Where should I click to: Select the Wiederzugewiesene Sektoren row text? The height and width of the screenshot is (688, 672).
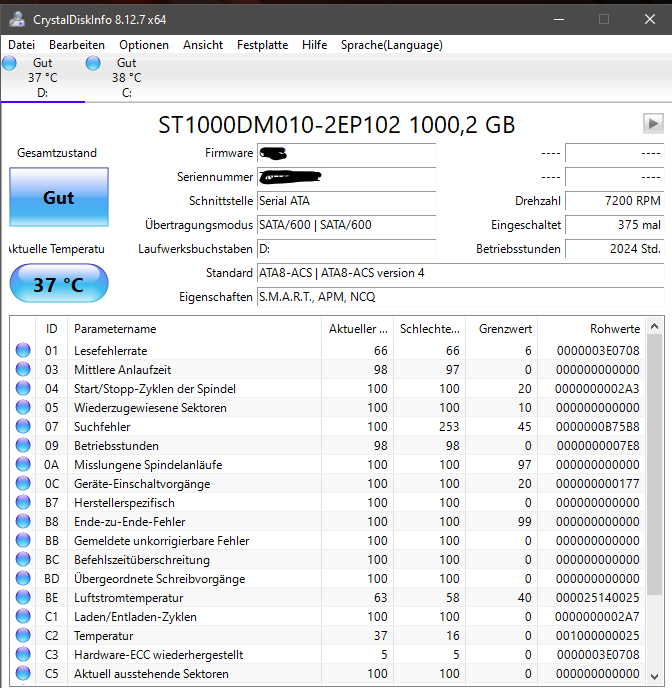150,408
